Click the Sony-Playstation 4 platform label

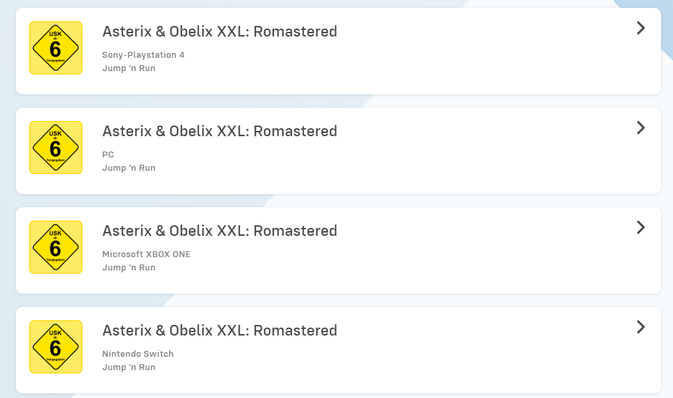pyautogui.click(x=143, y=55)
